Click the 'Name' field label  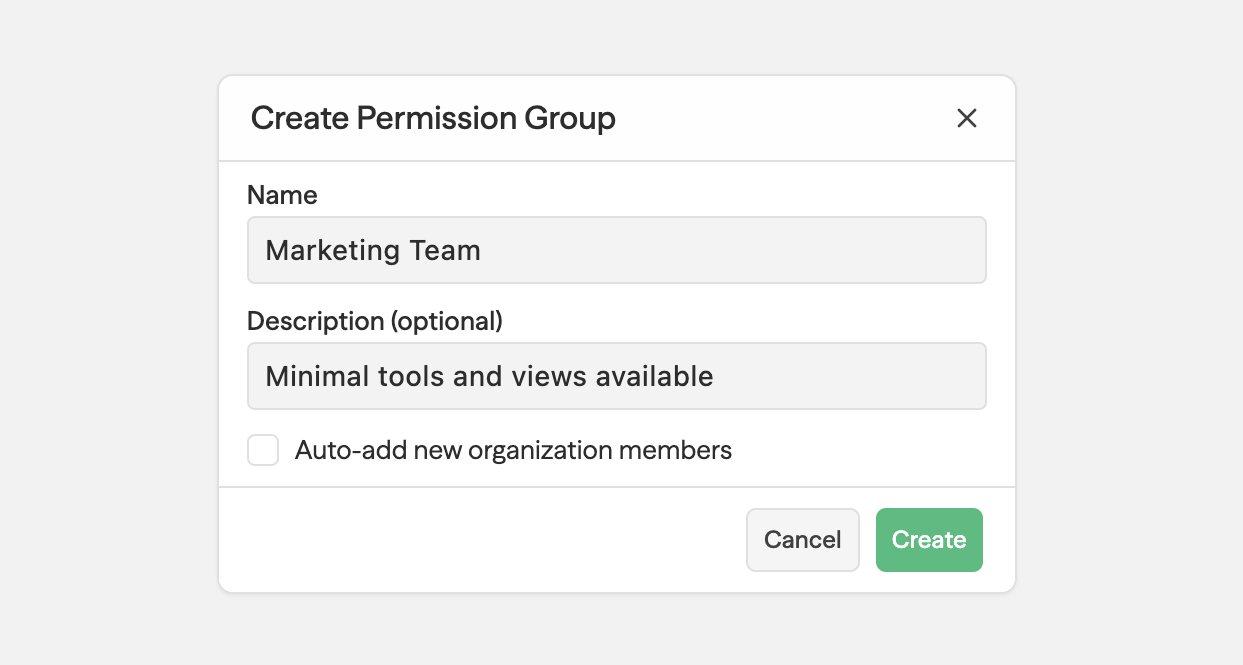tap(282, 195)
